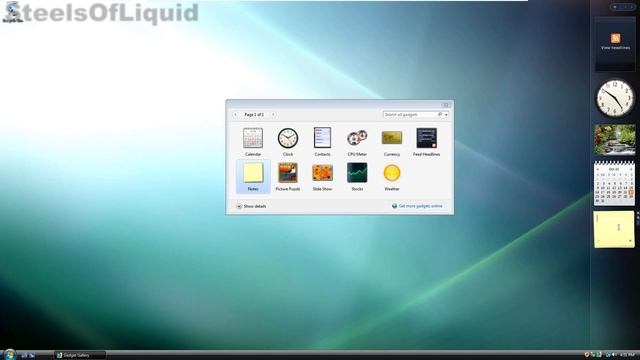Select the Stocks gadget icon

tap(357, 172)
